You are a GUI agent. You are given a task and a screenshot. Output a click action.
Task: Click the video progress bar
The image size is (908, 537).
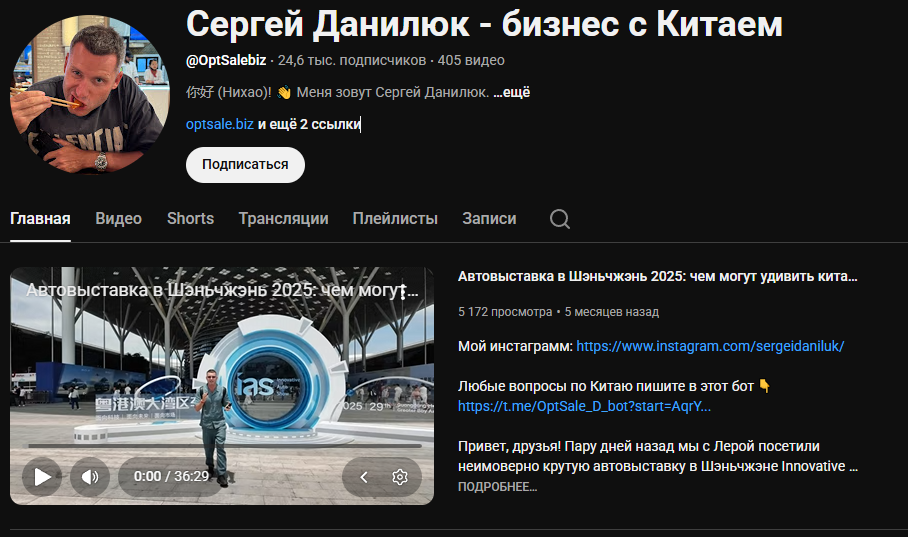pyautogui.click(x=220, y=445)
